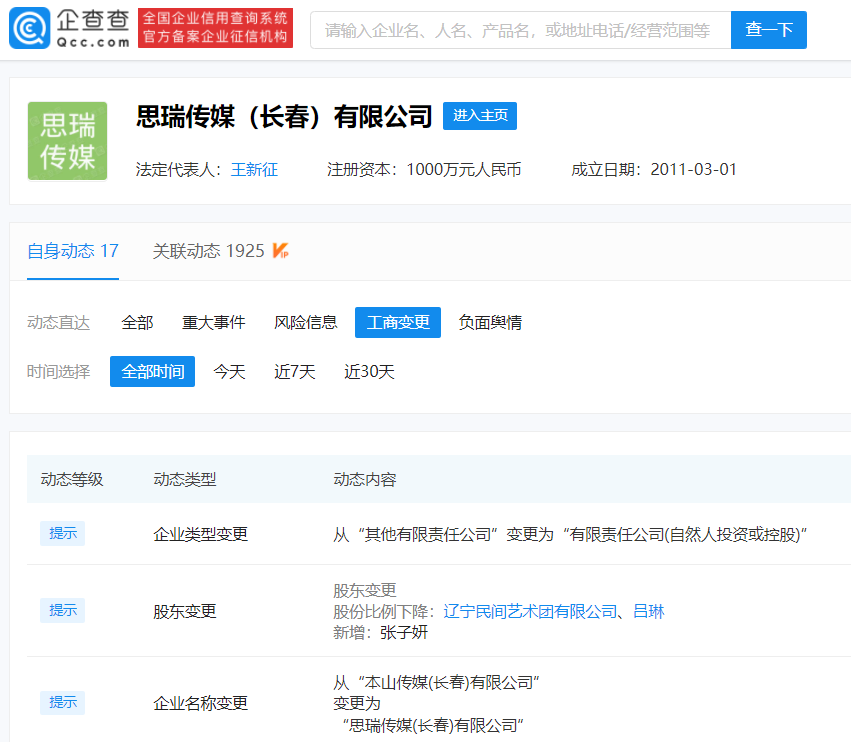Choose 全部时间 time range
This screenshot has height=742, width=851.
click(153, 372)
